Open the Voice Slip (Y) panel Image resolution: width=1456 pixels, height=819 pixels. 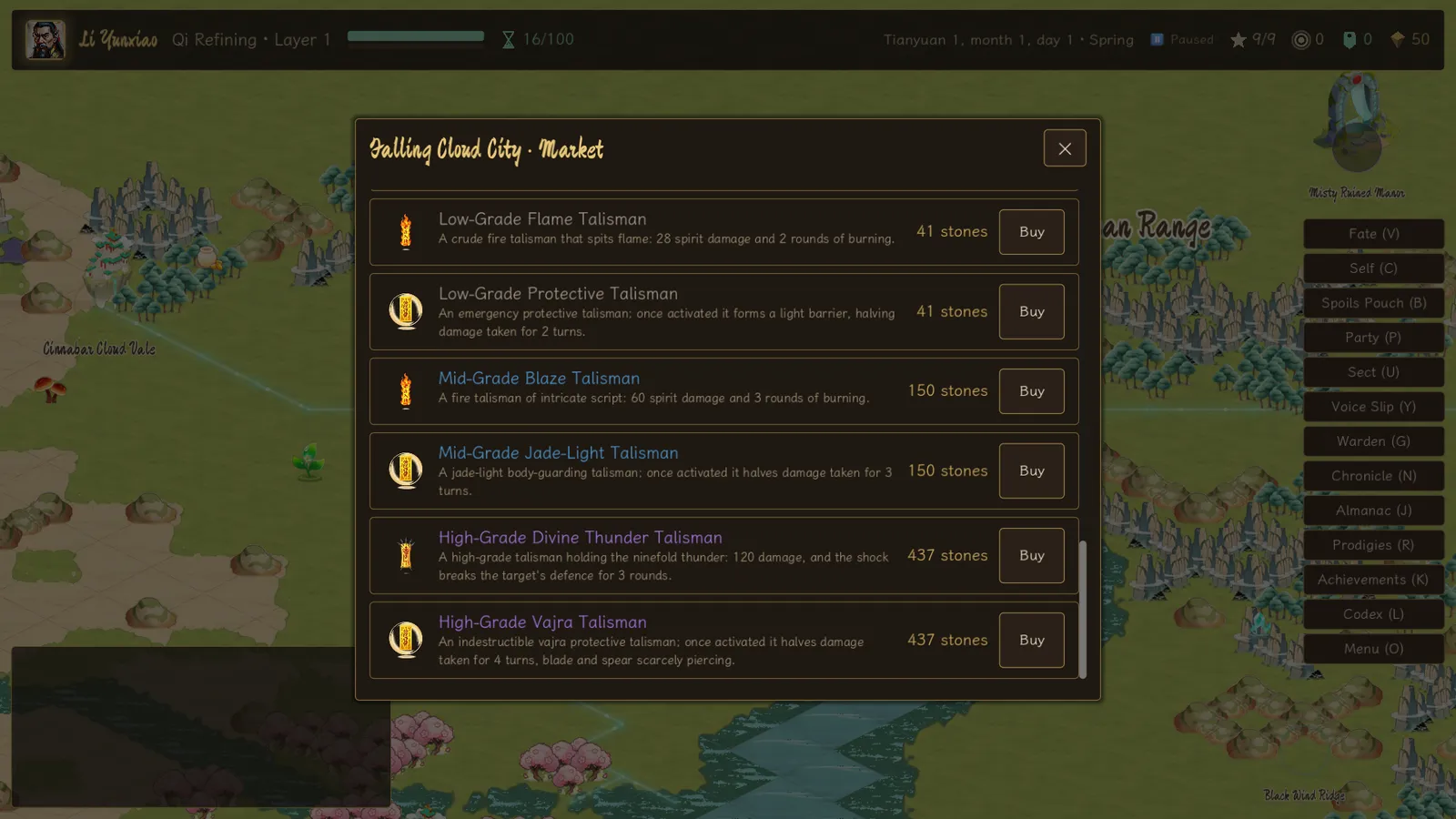tap(1374, 407)
